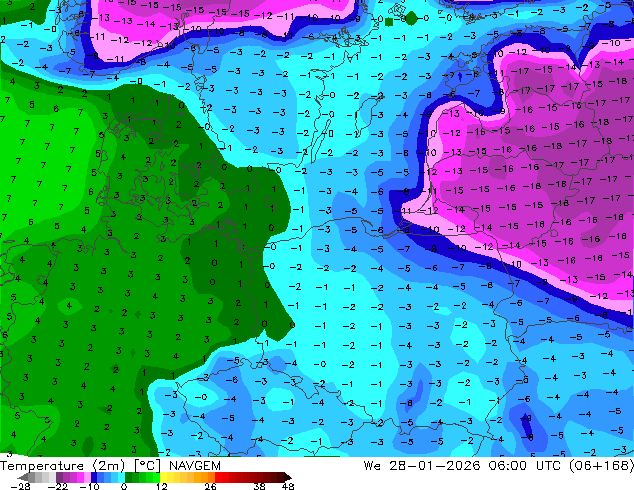The image size is (634, 490).
Task: Click the -28 legend scale value
Action: point(20,486)
